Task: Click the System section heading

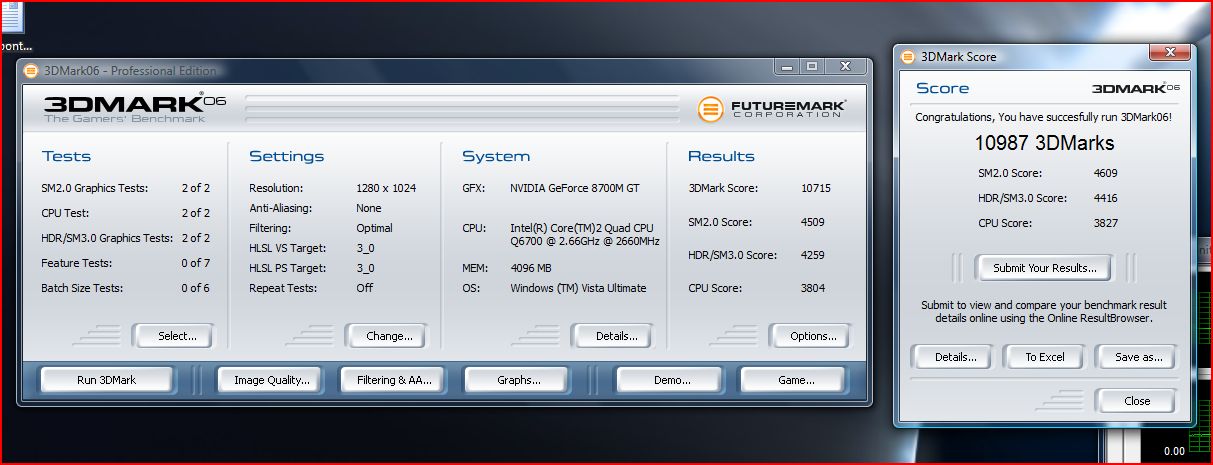Action: (x=496, y=156)
